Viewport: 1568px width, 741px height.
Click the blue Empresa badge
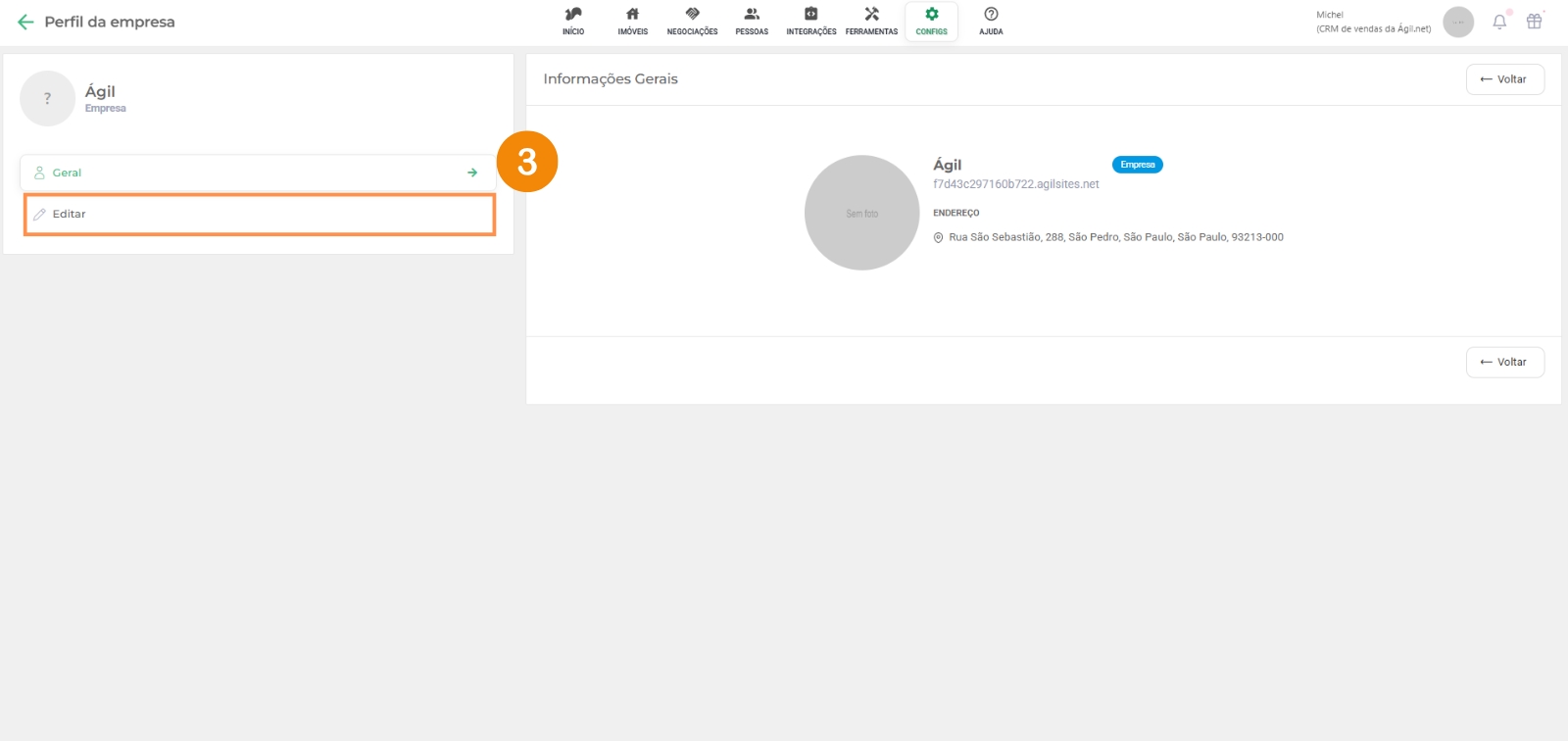[1137, 165]
